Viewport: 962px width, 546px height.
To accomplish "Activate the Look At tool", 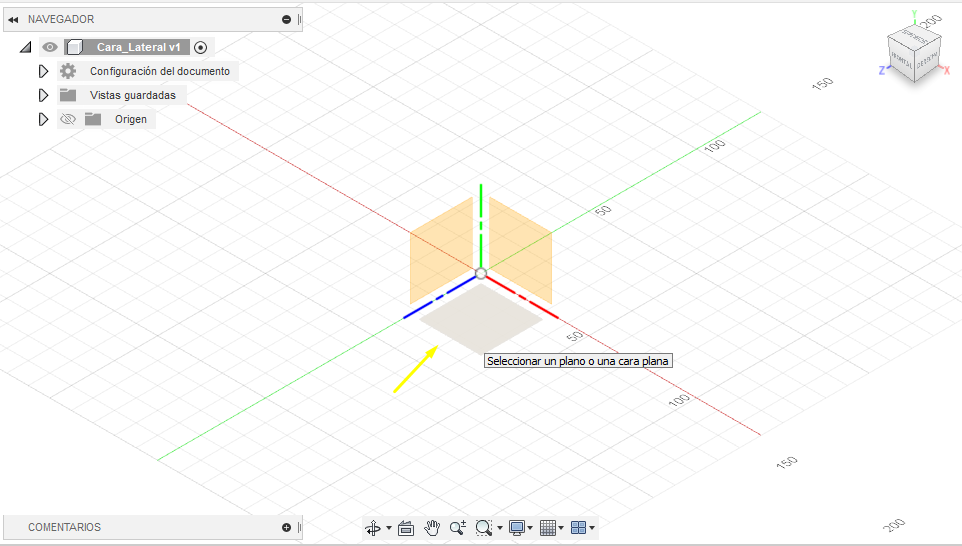I will (406, 528).
